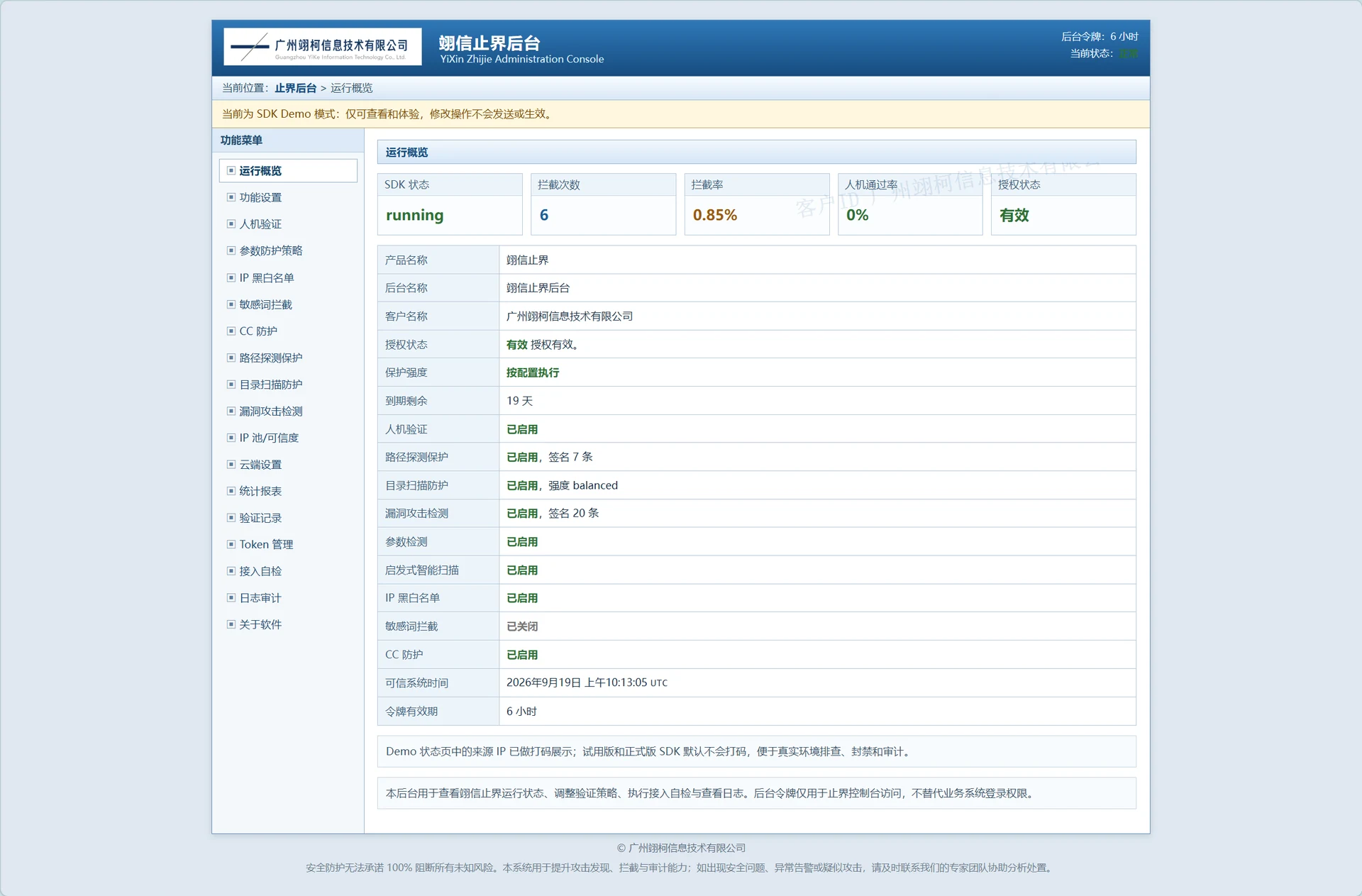Click 云端设置 sidebar label
This screenshot has height=896, width=1362.
click(x=260, y=465)
